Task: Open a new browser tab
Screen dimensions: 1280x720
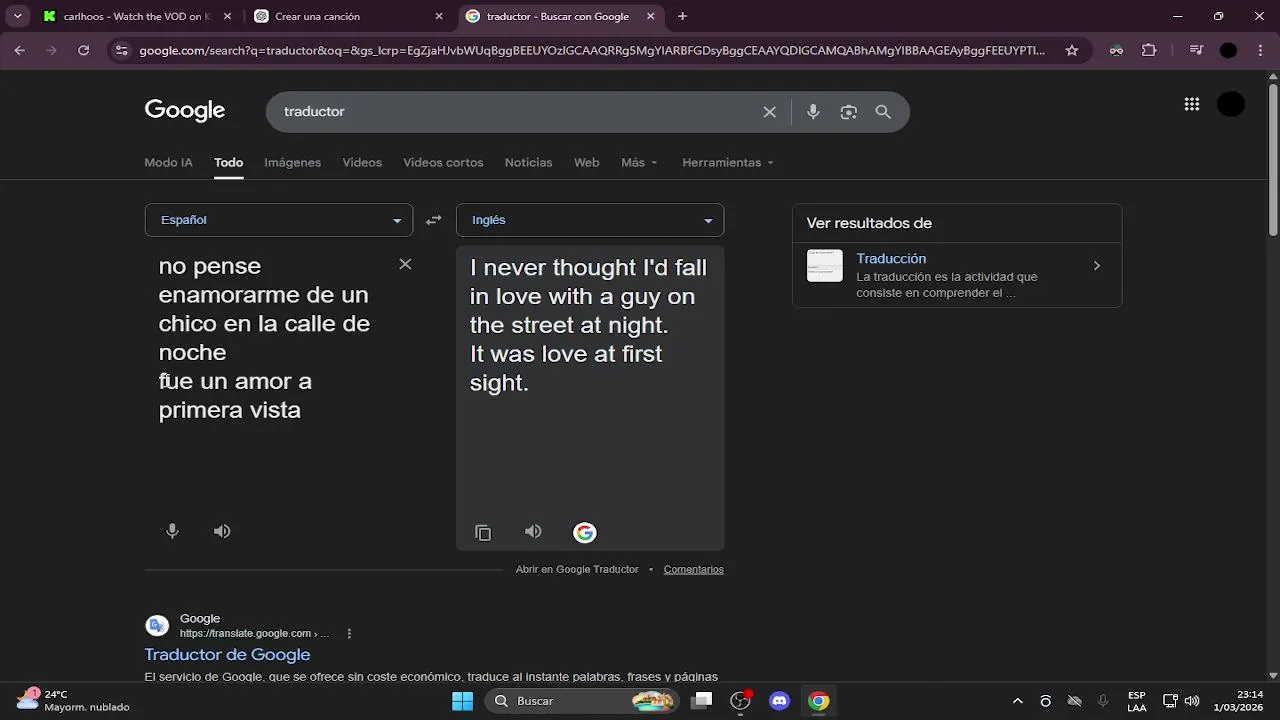Action: click(x=682, y=16)
